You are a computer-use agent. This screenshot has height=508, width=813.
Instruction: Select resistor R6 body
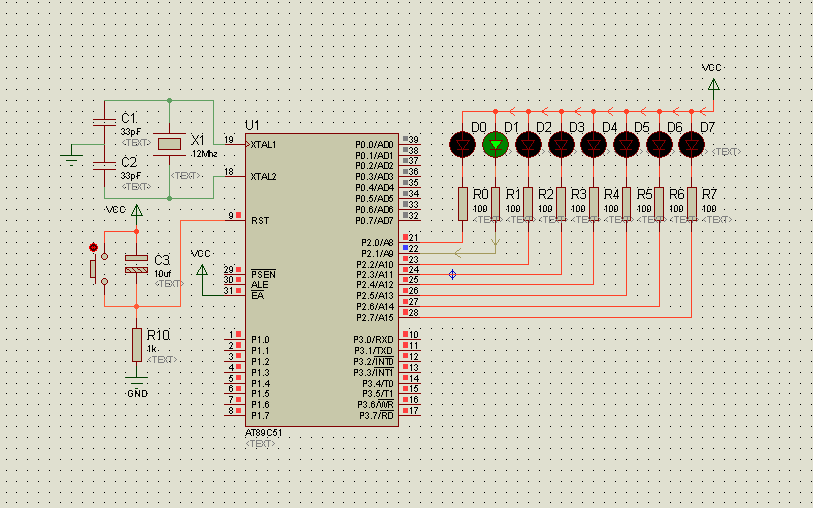pos(659,204)
